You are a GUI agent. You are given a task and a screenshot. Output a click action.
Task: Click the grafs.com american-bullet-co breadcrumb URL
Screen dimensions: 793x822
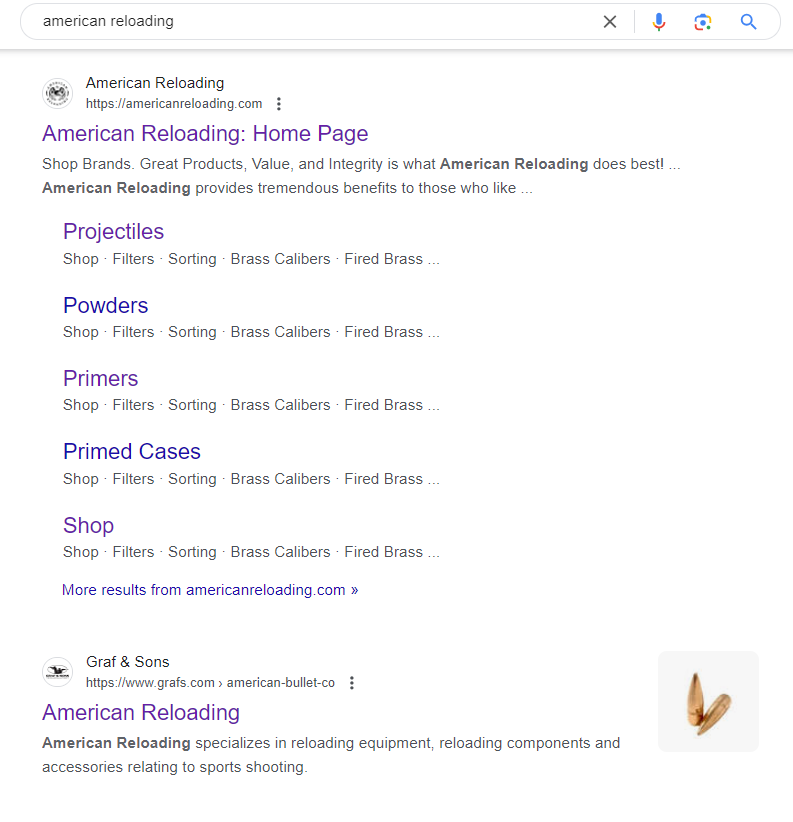coord(210,683)
